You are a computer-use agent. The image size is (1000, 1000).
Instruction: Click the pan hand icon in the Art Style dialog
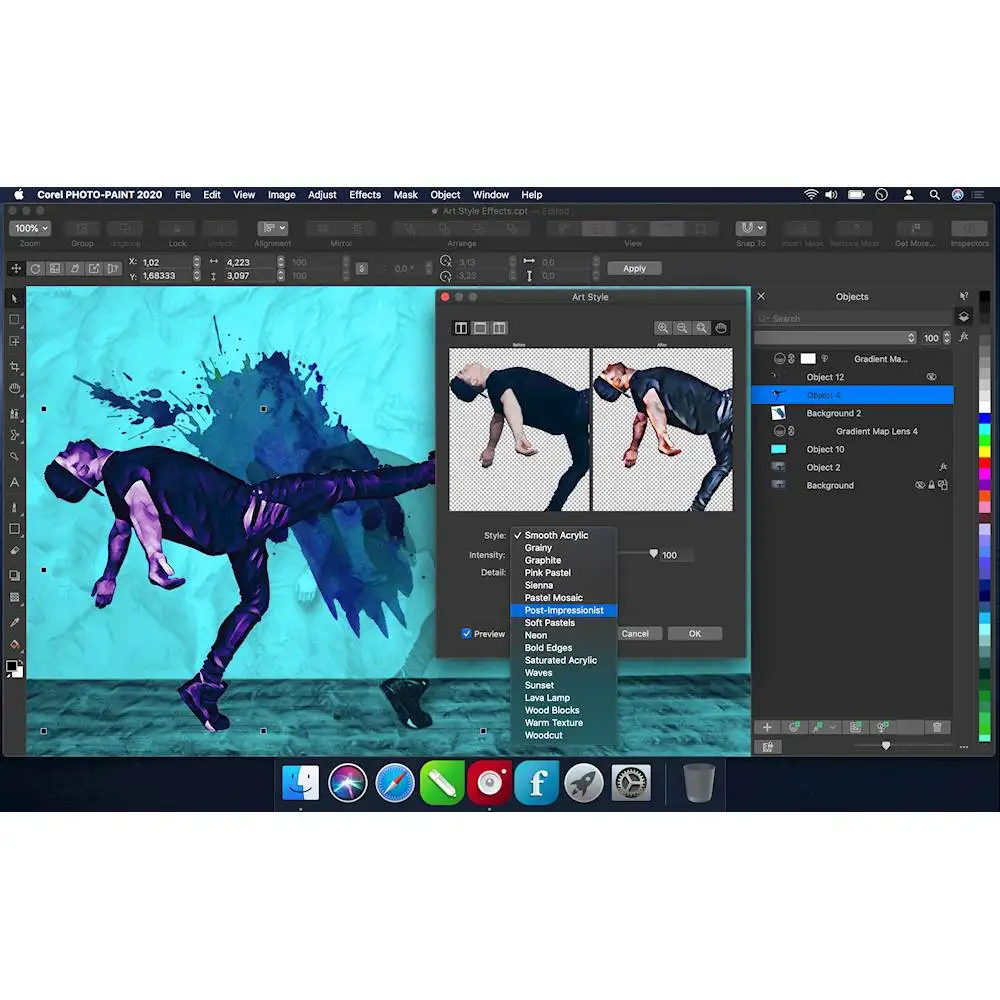[x=722, y=329]
